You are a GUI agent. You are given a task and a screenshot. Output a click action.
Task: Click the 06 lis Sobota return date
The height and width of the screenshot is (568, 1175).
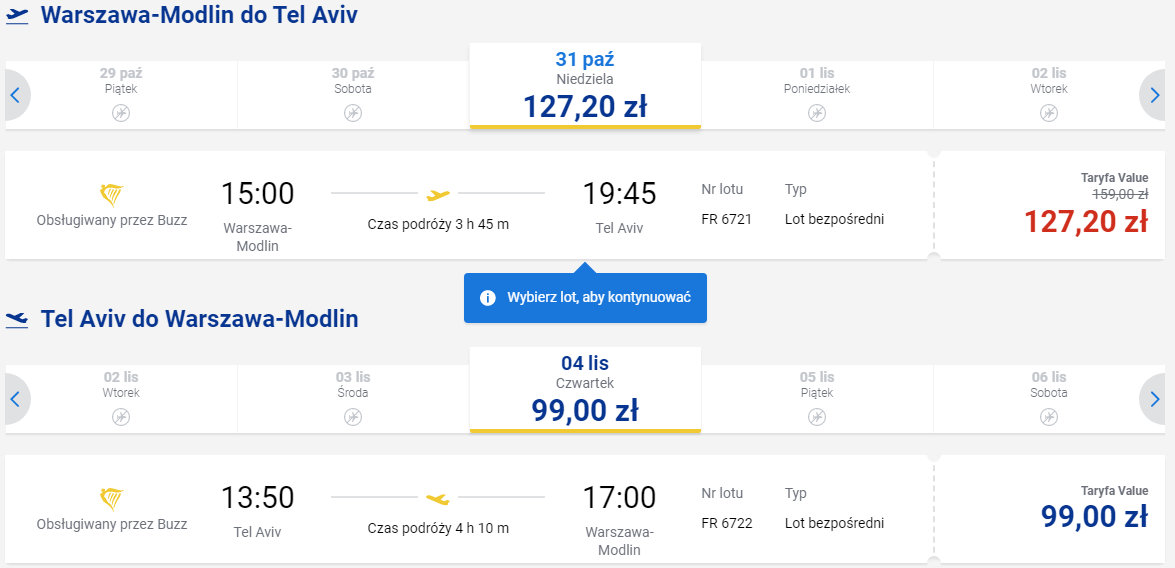pos(1049,399)
